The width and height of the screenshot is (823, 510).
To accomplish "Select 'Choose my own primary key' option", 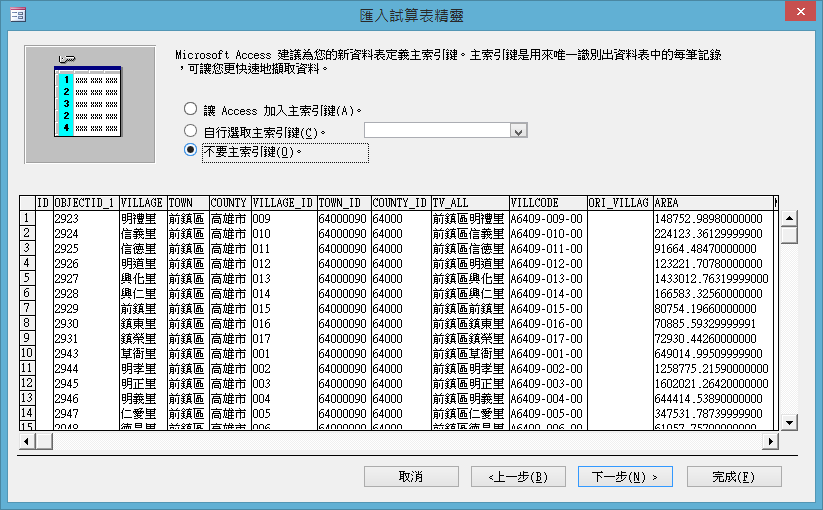I will 191,131.
